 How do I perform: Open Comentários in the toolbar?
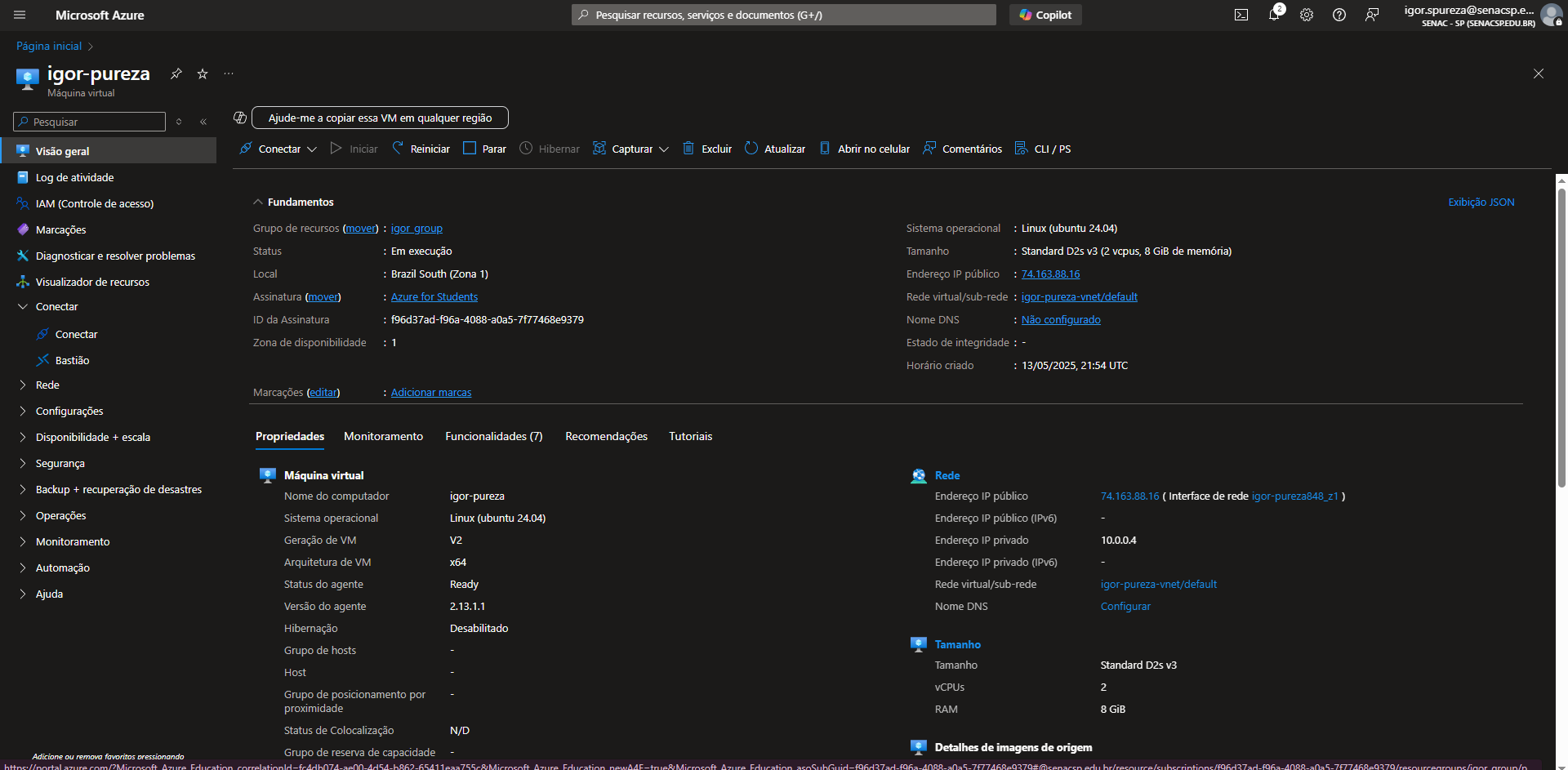click(x=962, y=149)
